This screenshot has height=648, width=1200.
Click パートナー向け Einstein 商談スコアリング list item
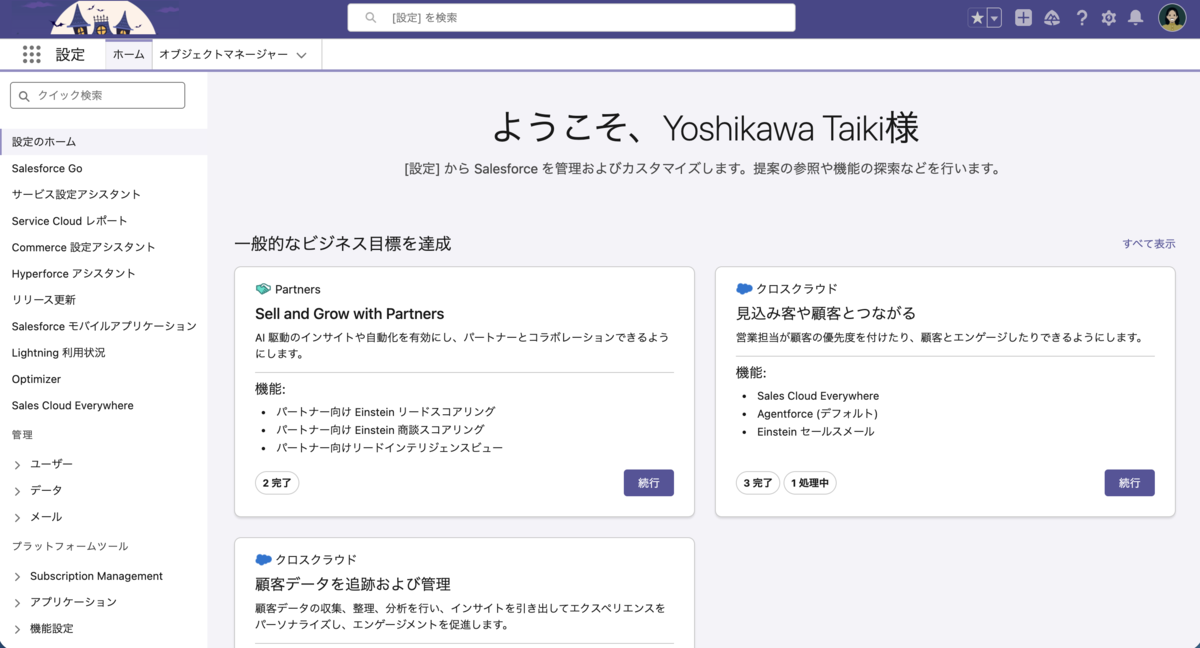(x=380, y=430)
